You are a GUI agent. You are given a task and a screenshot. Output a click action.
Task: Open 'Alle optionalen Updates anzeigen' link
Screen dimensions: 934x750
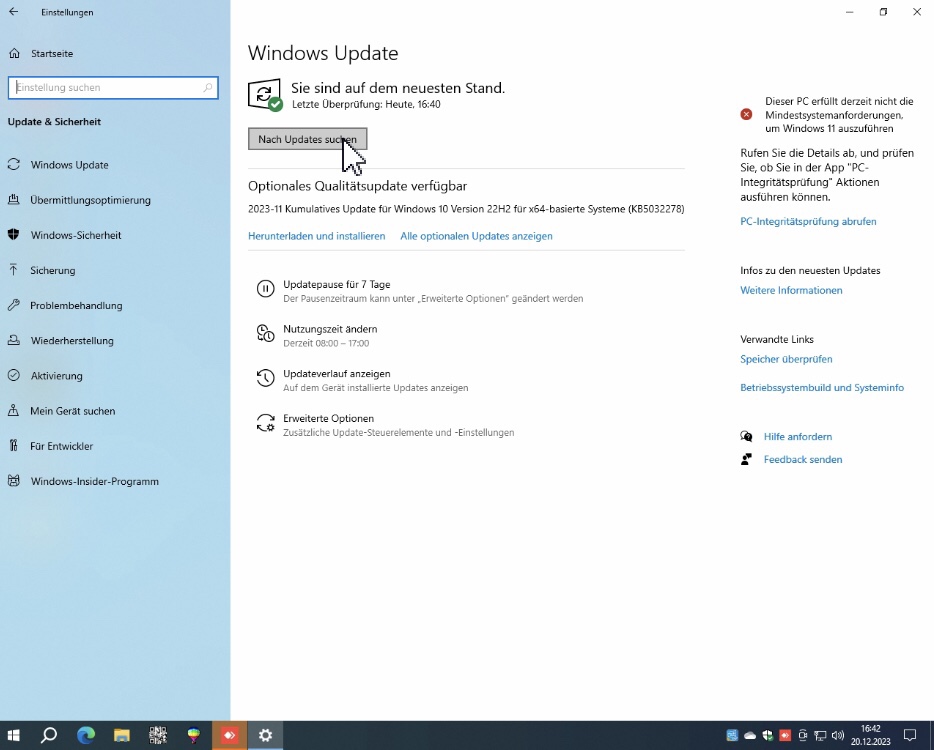[476, 236]
